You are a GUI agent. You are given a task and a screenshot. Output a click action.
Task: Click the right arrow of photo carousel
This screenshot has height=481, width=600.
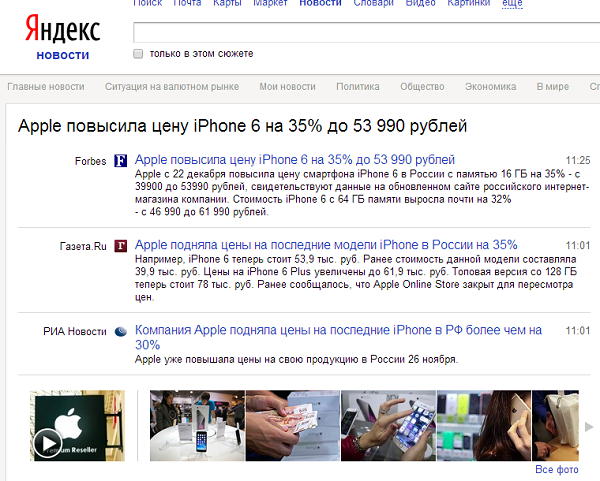tap(588, 426)
